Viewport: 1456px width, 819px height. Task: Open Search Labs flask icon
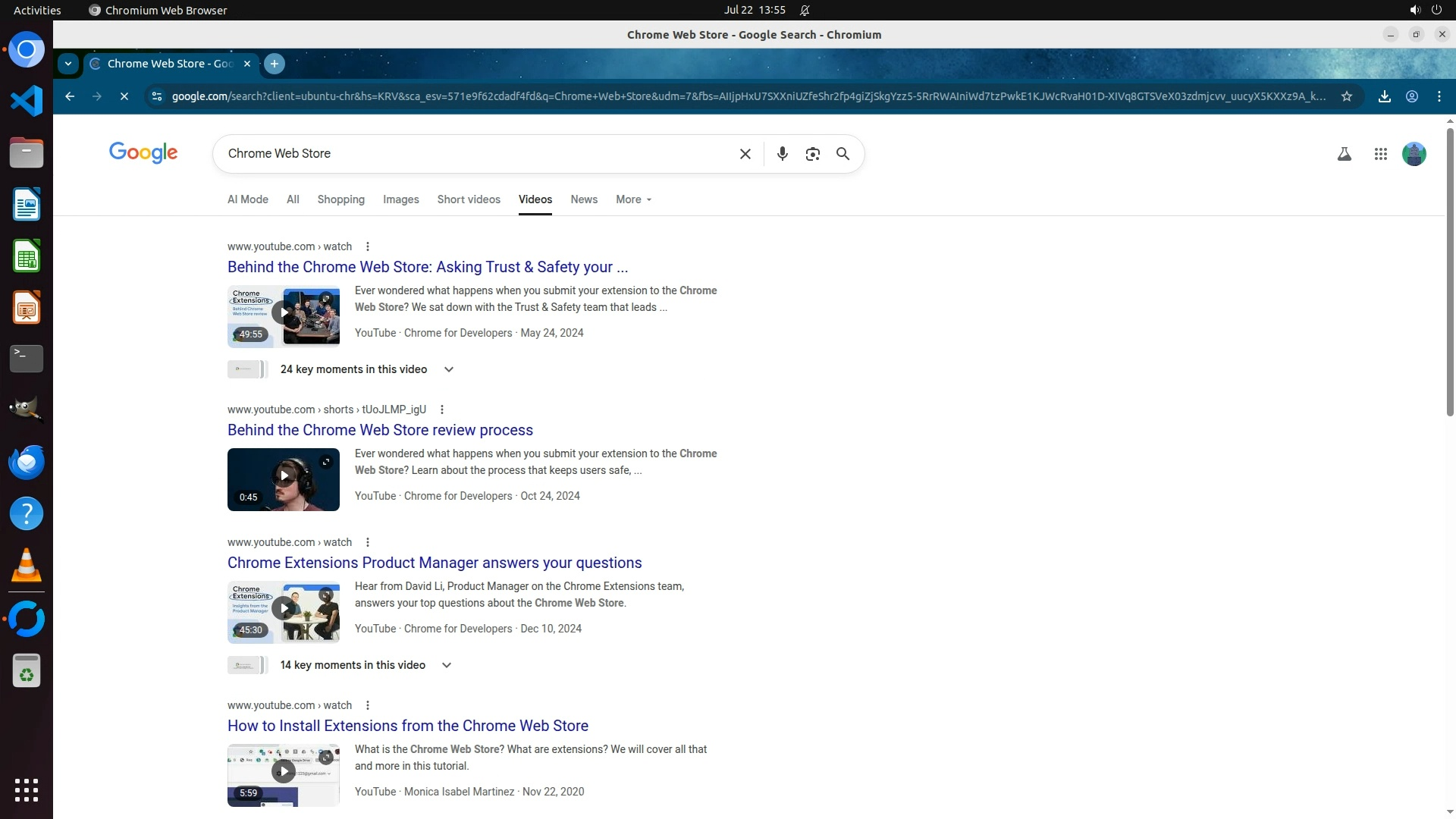1344,154
